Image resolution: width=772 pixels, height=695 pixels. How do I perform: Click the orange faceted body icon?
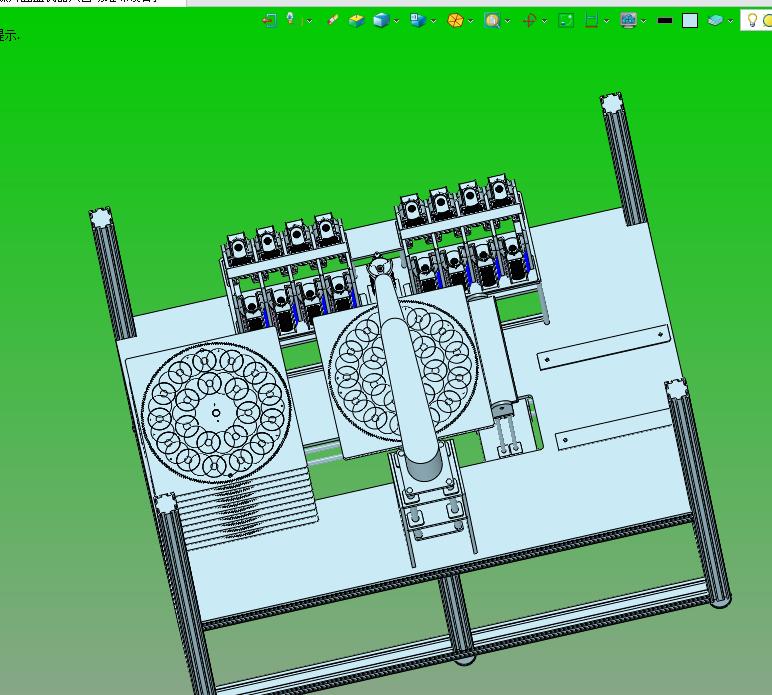point(455,21)
